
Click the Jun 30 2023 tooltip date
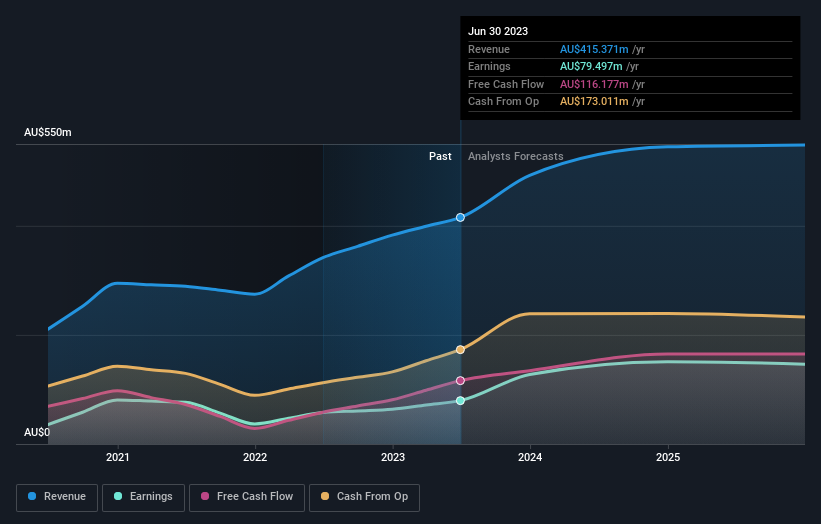498,31
